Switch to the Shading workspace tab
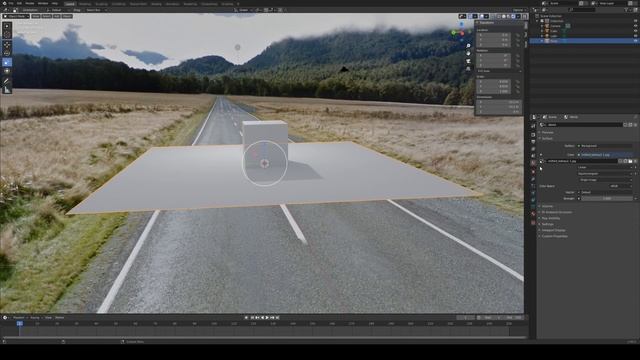Viewport: 640px width, 360px height. tap(156, 4)
